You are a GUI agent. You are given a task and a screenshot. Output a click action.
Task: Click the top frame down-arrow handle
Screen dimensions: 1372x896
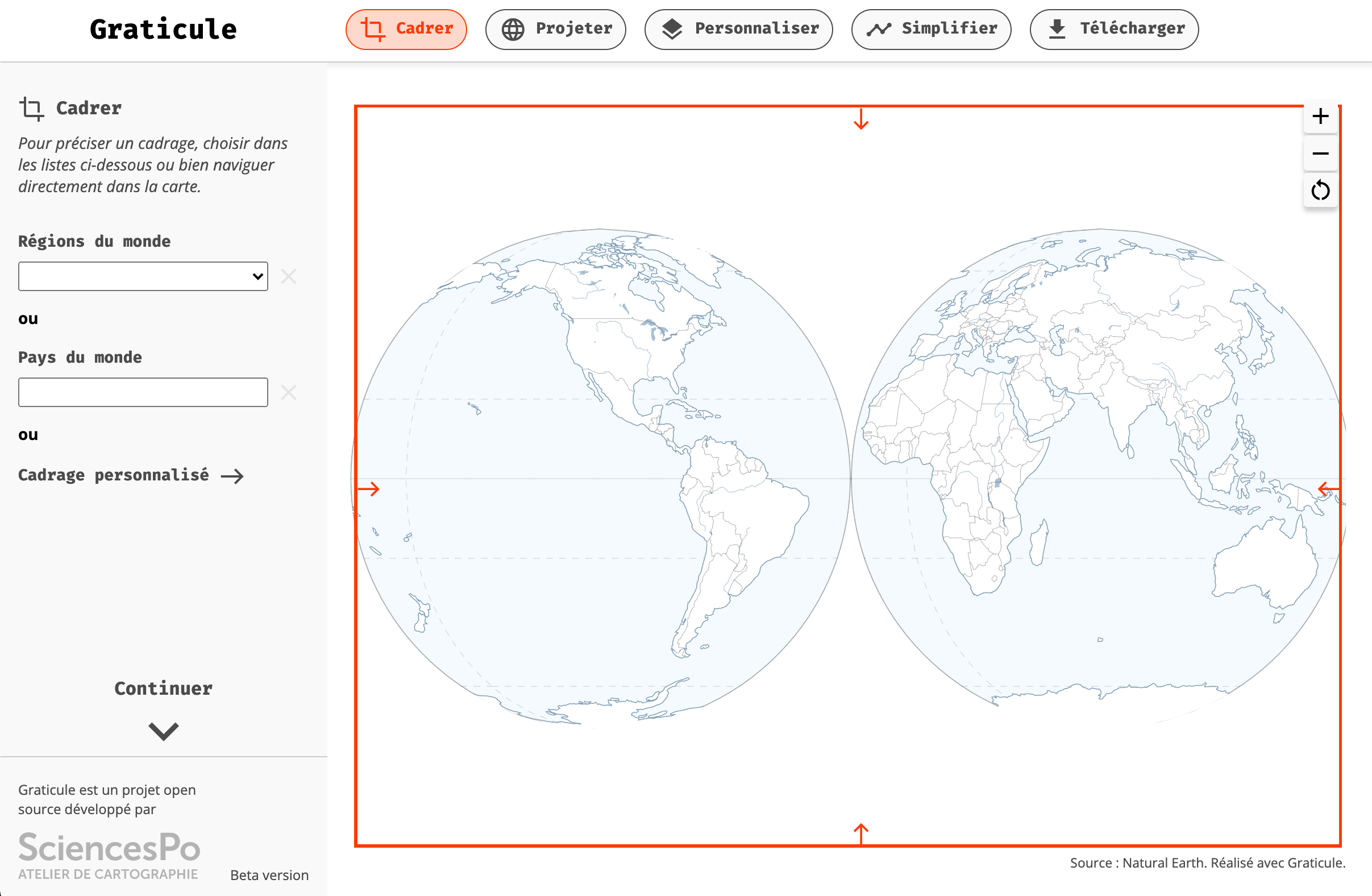(x=860, y=119)
